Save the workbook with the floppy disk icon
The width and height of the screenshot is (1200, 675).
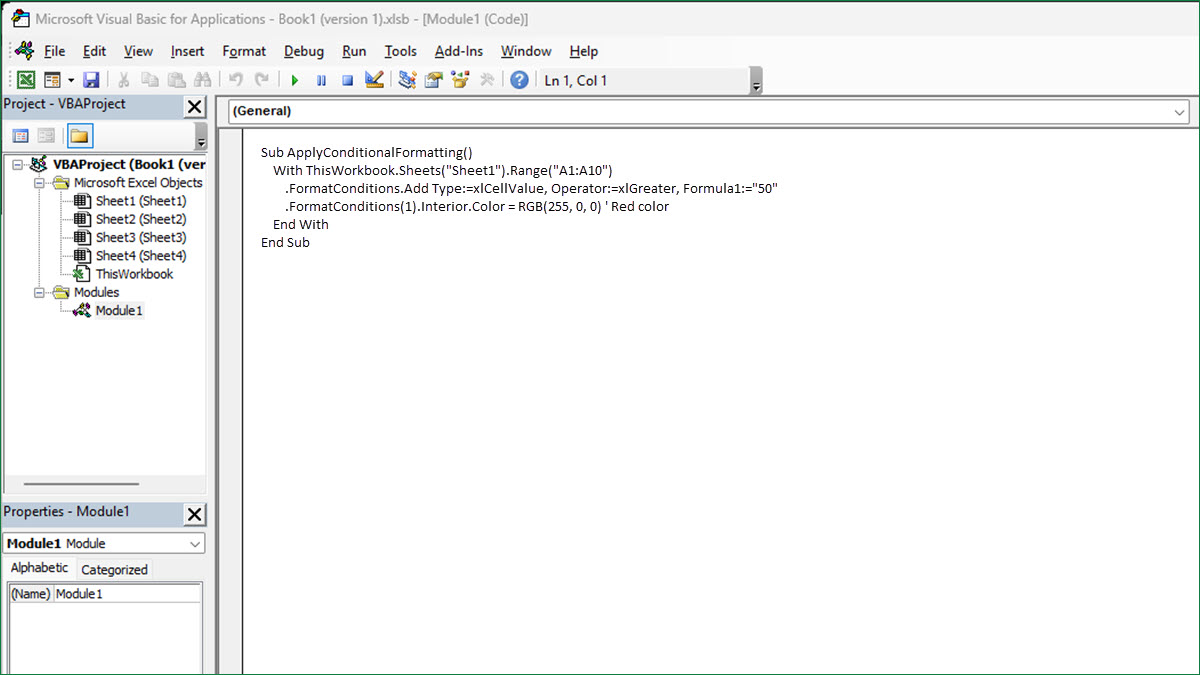pos(91,80)
